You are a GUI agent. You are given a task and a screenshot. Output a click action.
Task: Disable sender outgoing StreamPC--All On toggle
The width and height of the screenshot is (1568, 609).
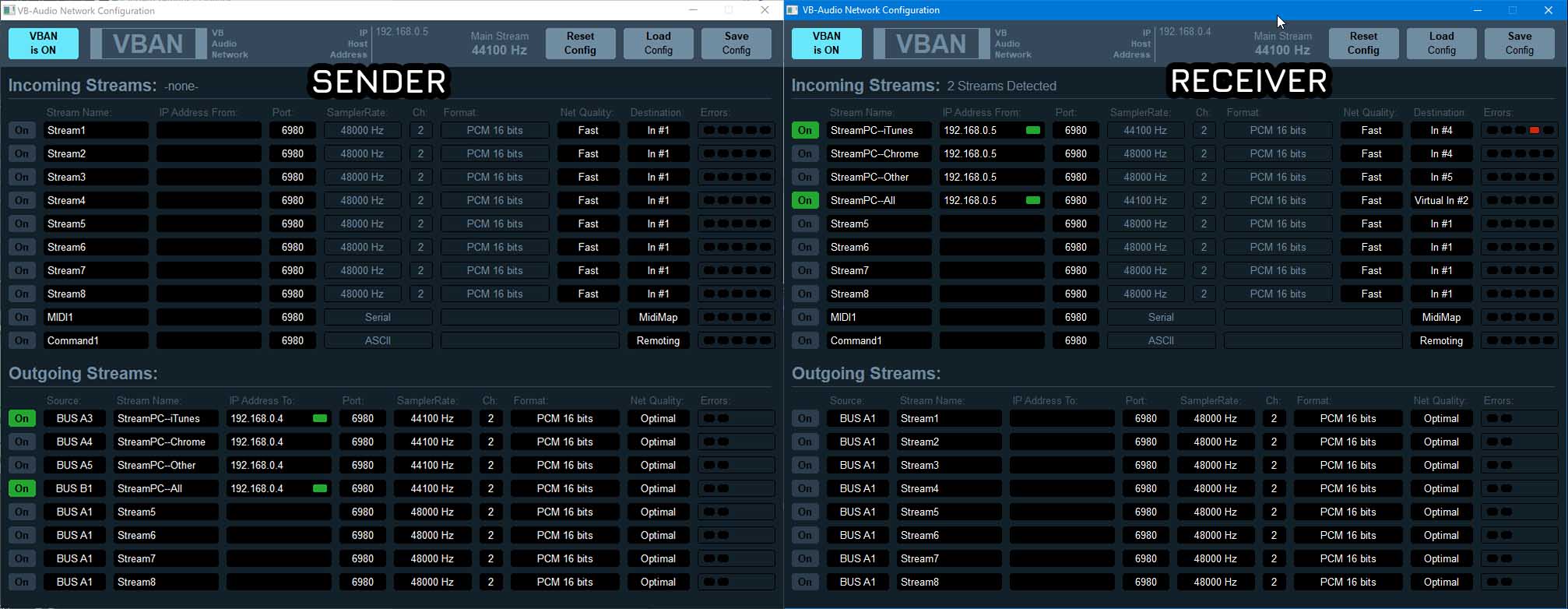point(22,488)
